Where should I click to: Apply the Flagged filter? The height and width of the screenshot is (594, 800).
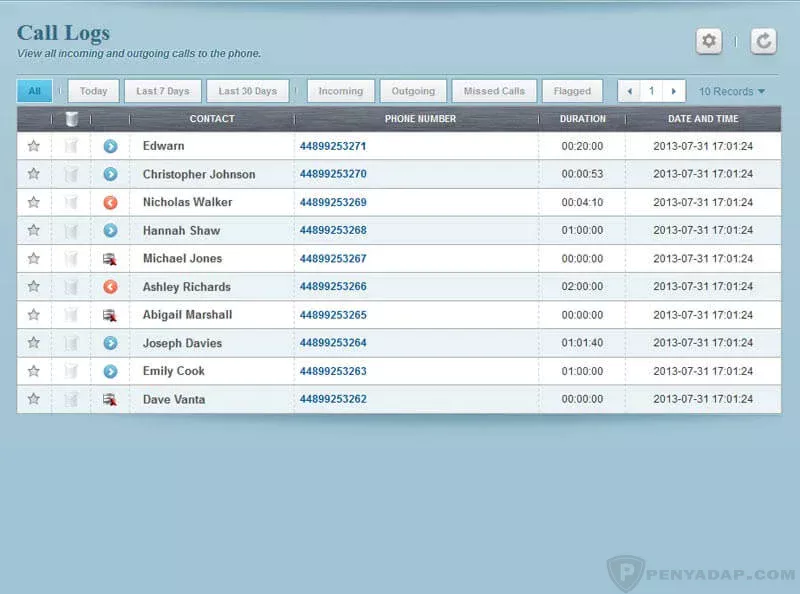click(x=572, y=90)
